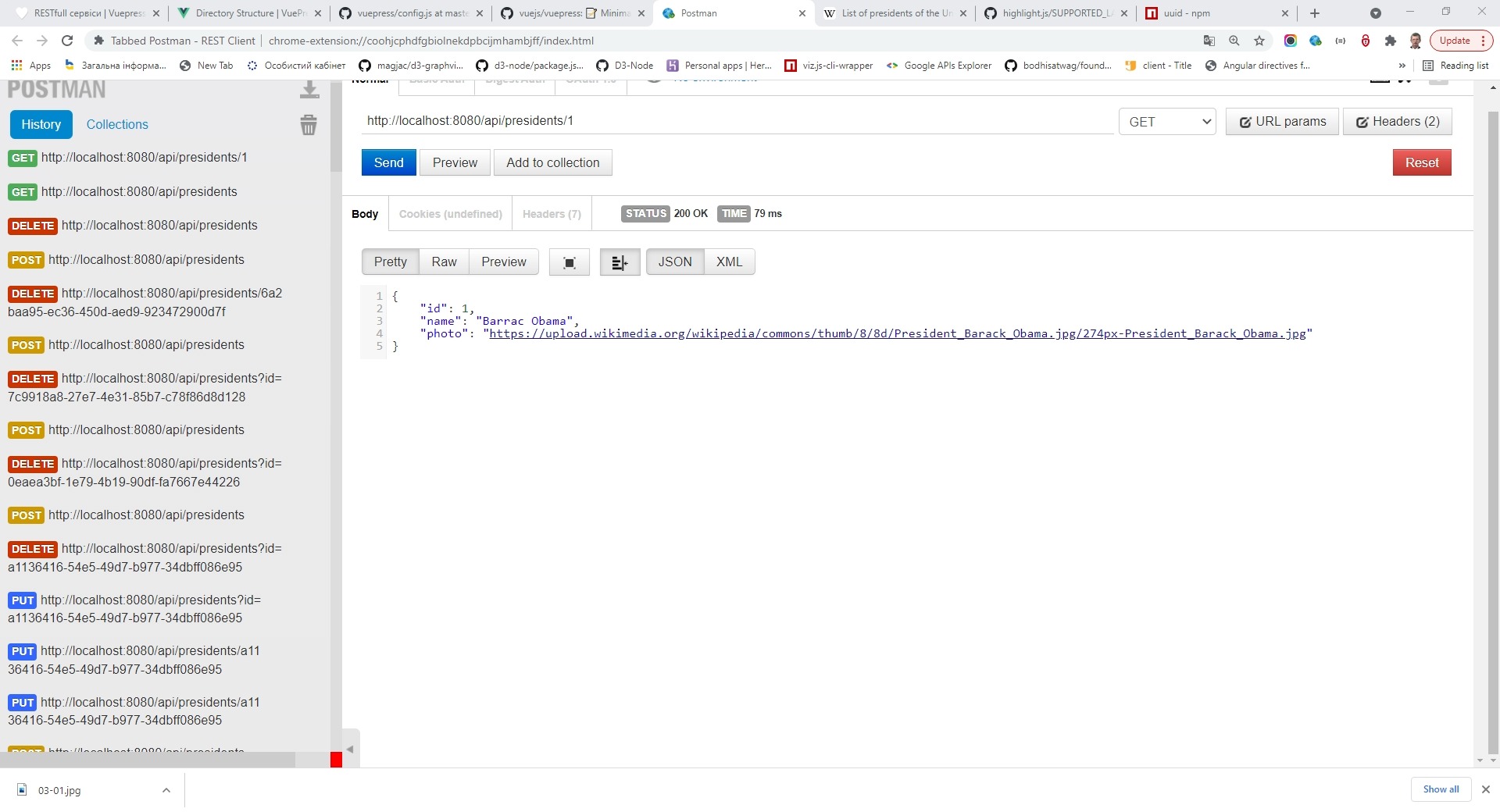Select the Pretty response view

click(390, 262)
